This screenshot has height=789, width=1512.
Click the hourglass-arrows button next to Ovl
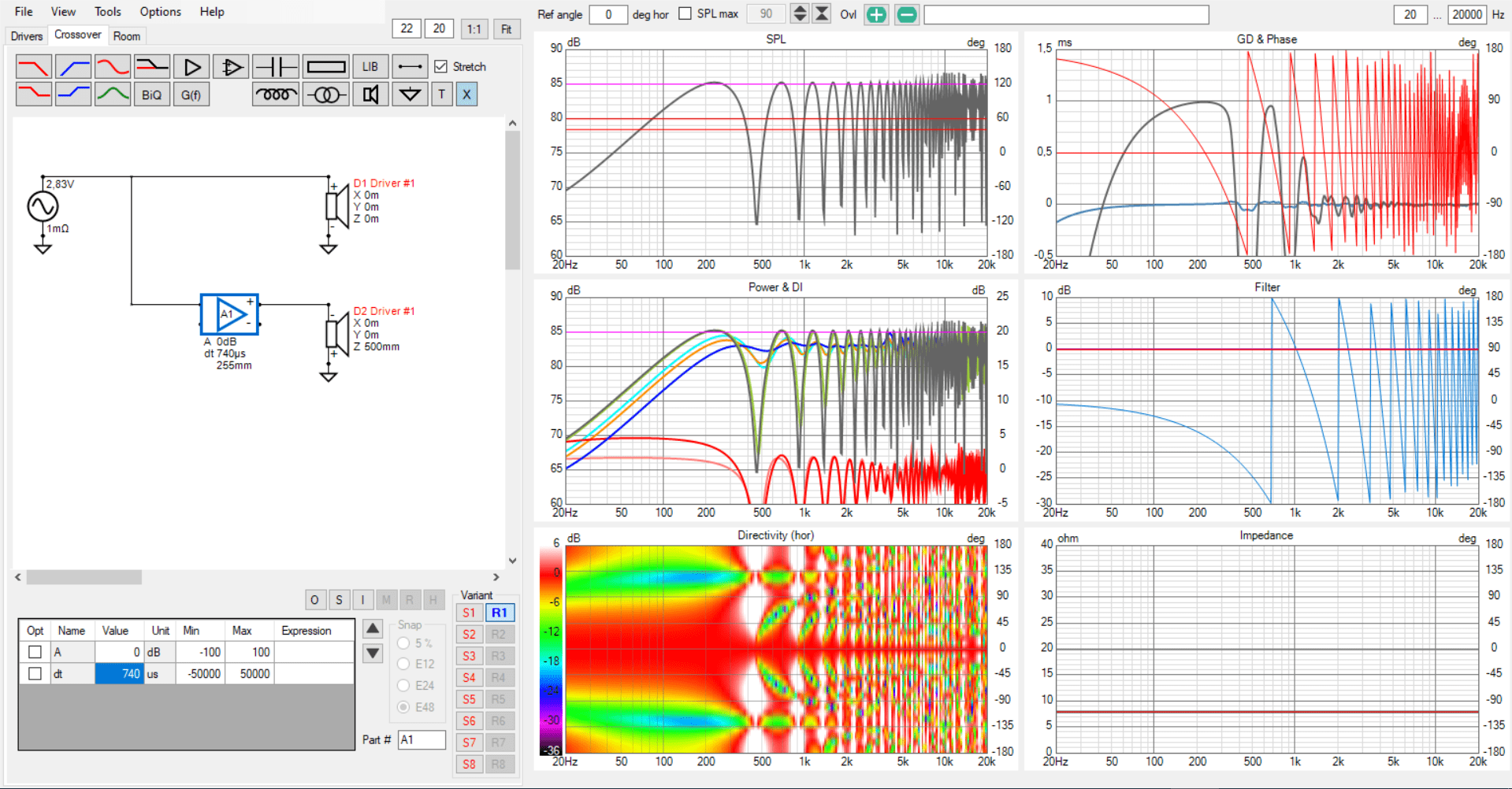coord(821,13)
